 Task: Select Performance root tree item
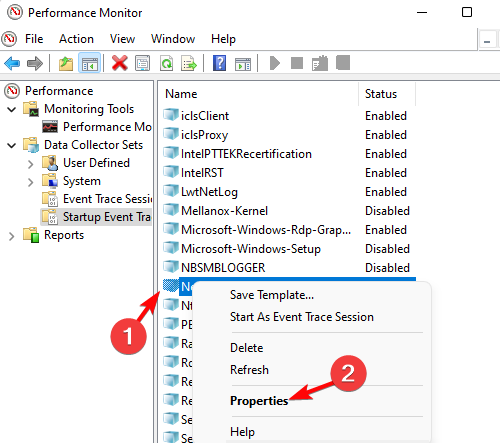59,91
